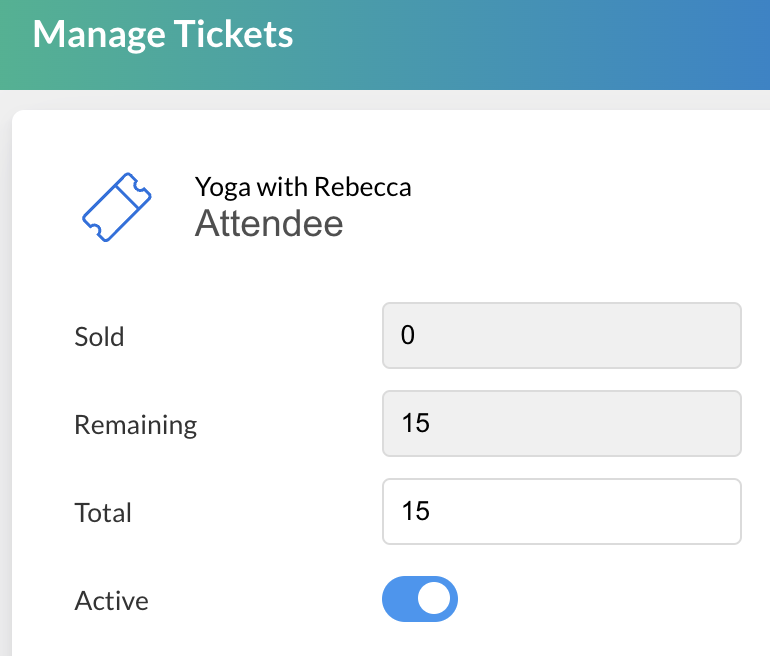Click the Sold label
Screen dimensions: 770x656
[99, 337]
